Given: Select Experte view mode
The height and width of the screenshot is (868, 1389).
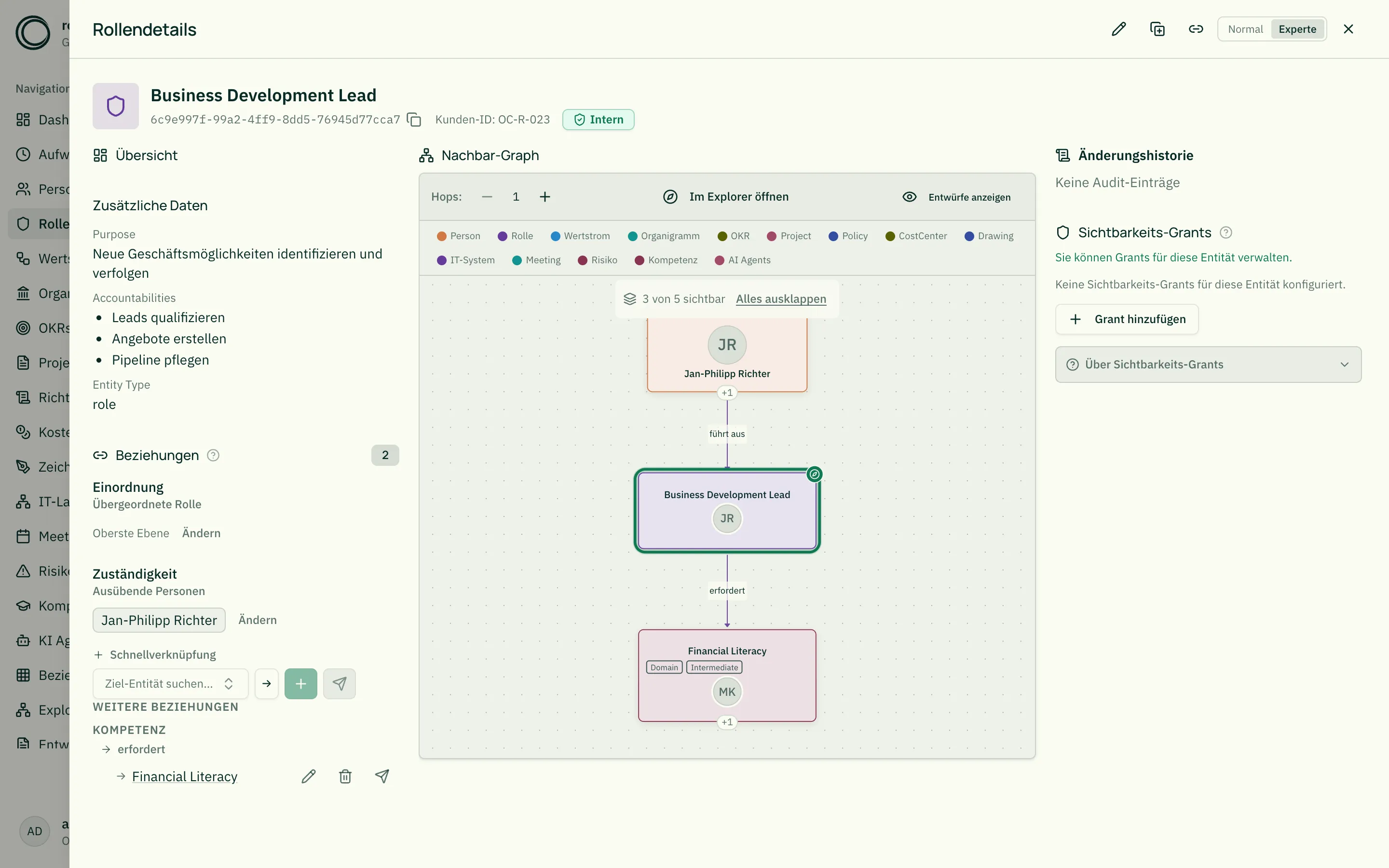Looking at the screenshot, I should coord(1297,29).
